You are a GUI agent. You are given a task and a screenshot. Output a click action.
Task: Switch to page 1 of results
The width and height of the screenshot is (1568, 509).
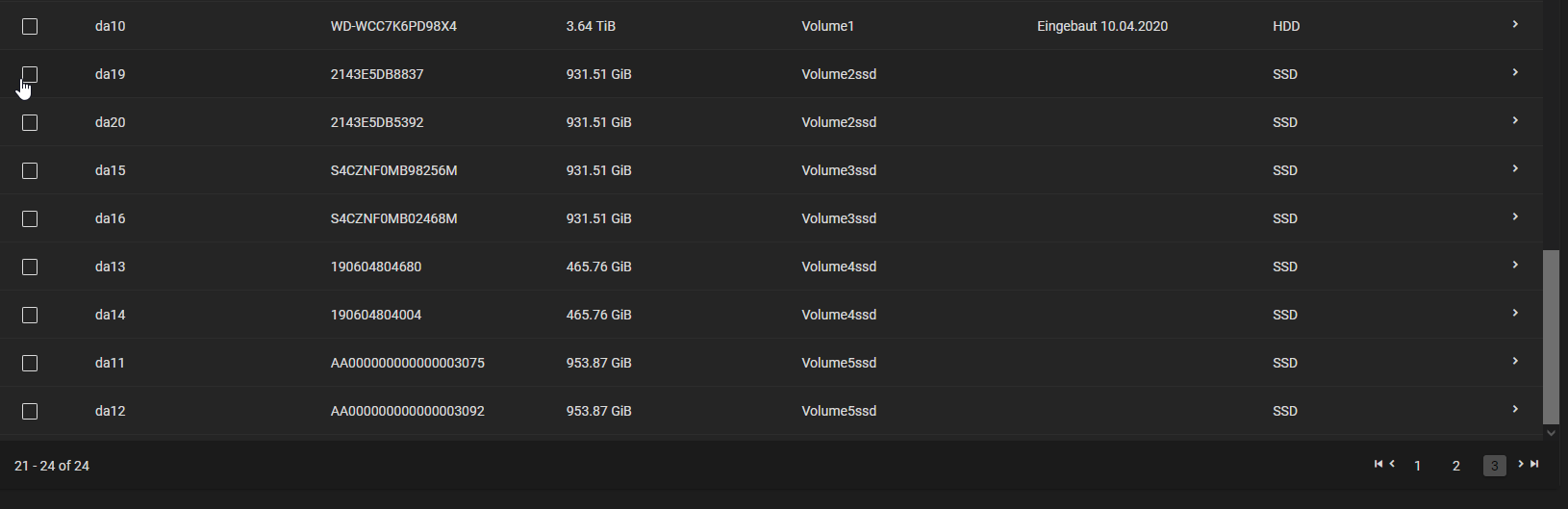[1417, 466]
